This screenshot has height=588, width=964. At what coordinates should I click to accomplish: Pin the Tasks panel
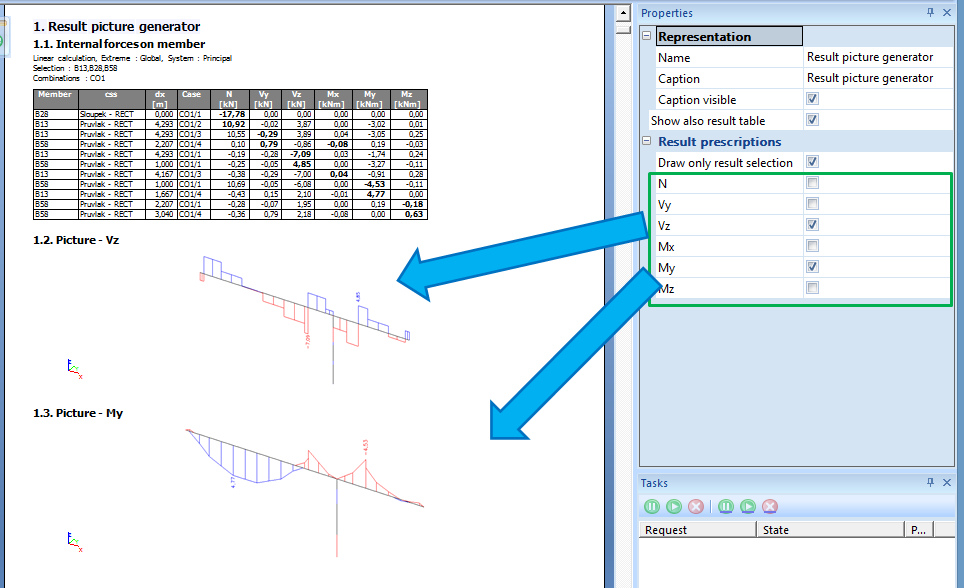click(x=930, y=483)
